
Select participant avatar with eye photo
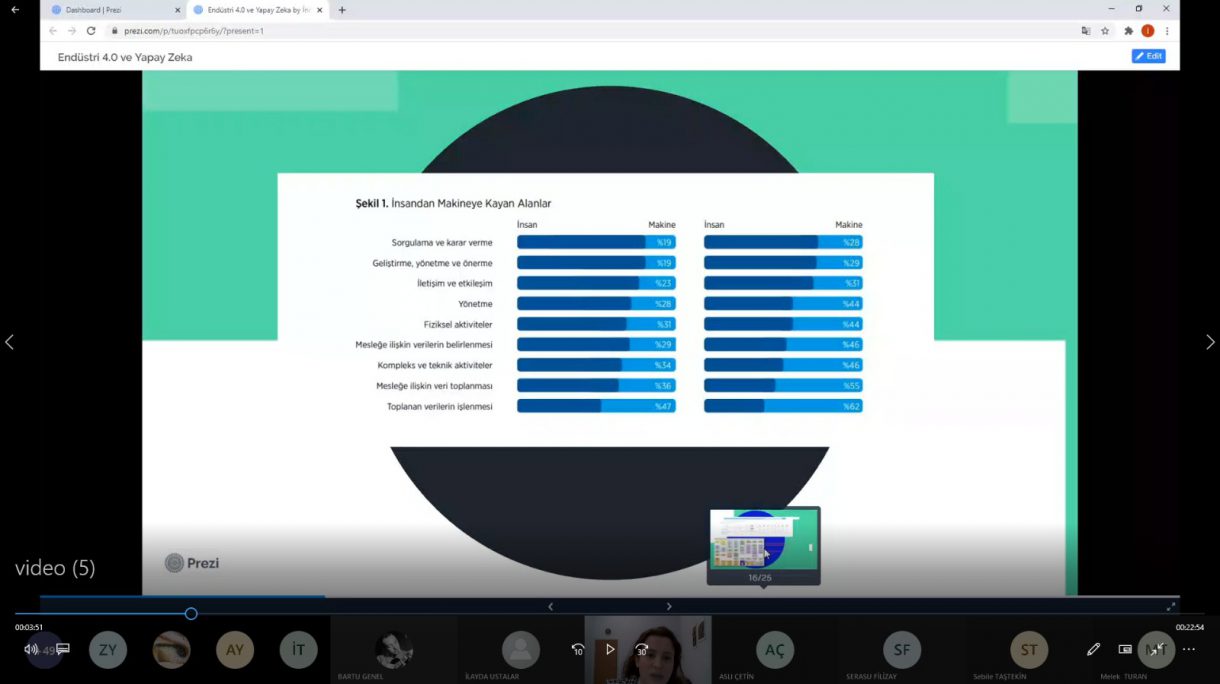[x=171, y=650]
